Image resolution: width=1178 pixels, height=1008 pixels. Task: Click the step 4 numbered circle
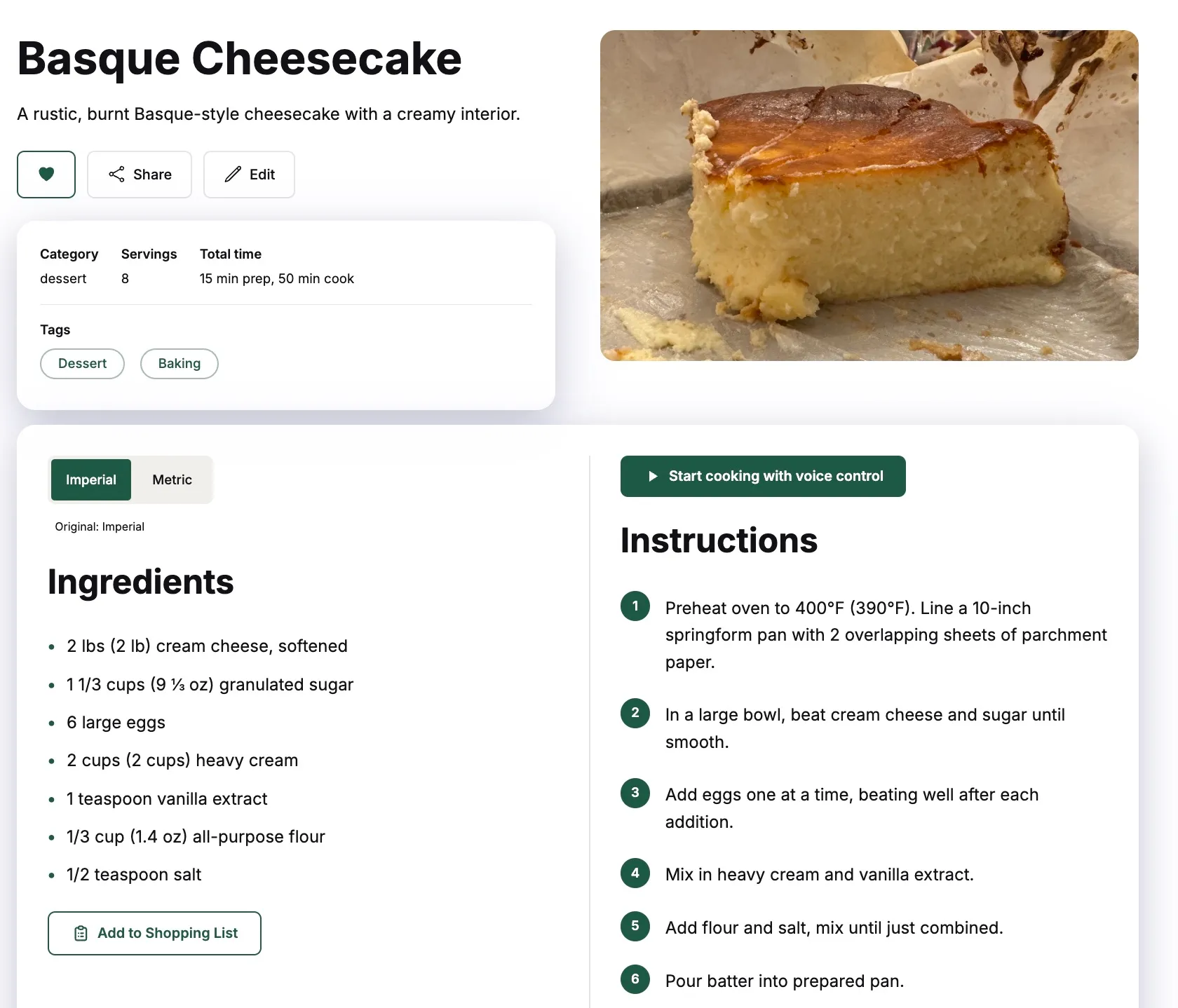[x=635, y=873]
